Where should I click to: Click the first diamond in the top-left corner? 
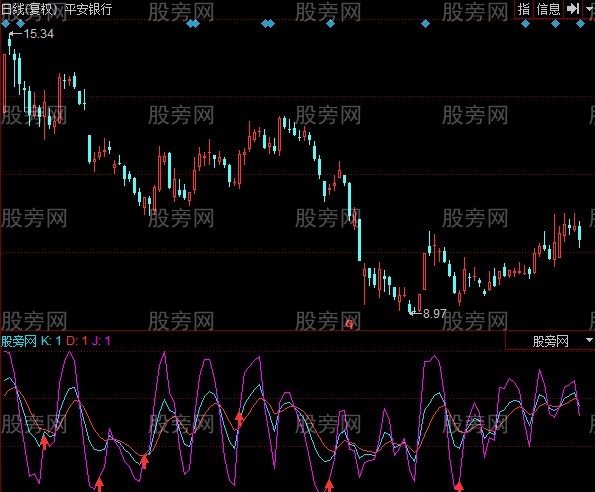coord(5,24)
